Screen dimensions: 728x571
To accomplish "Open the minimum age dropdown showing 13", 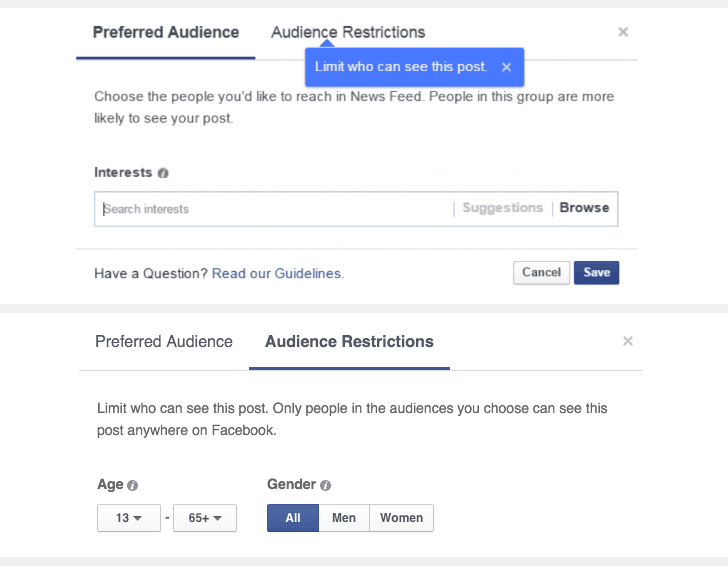I will (x=128, y=518).
